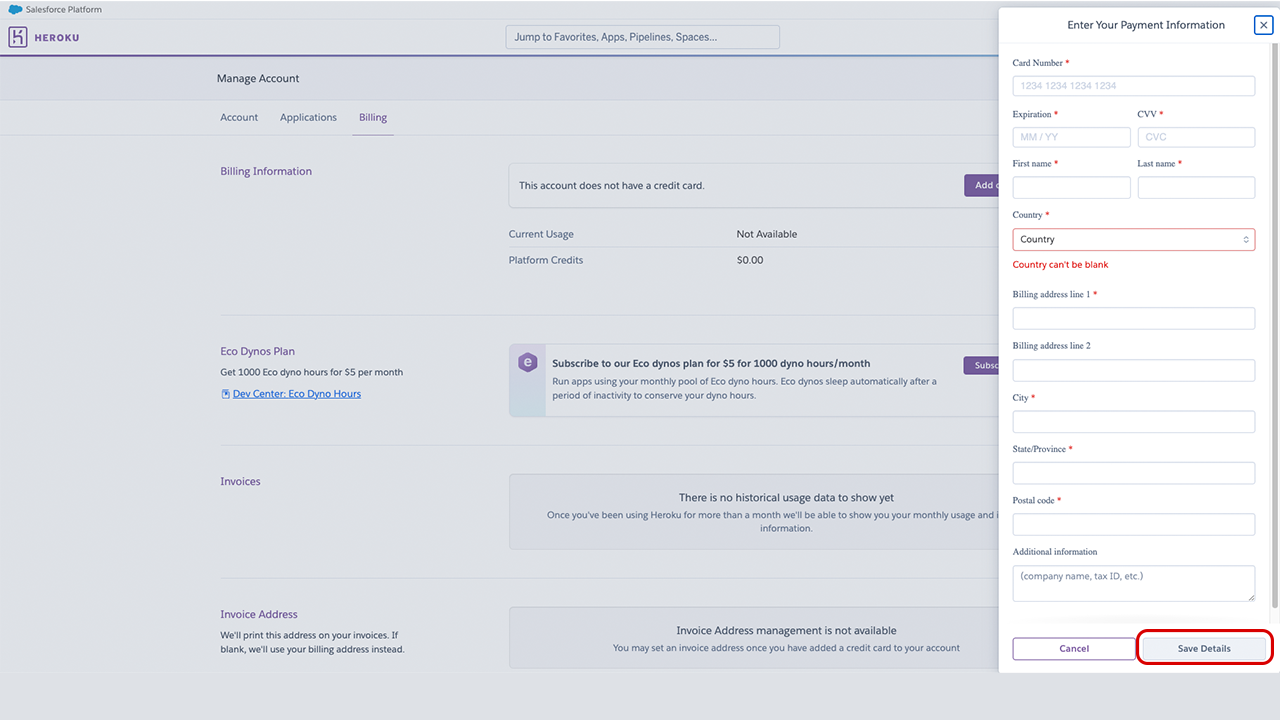Open the Country dropdown

click(1133, 239)
